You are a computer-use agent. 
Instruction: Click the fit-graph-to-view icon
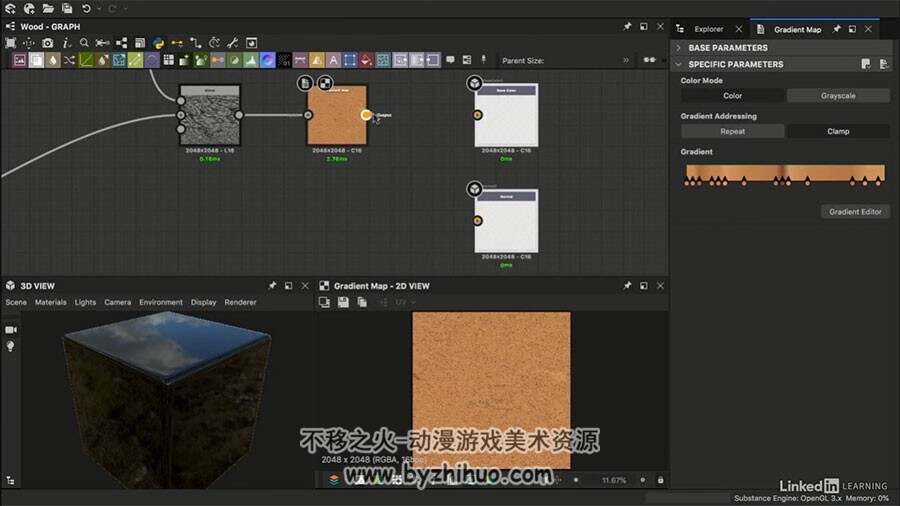click(x=11, y=43)
